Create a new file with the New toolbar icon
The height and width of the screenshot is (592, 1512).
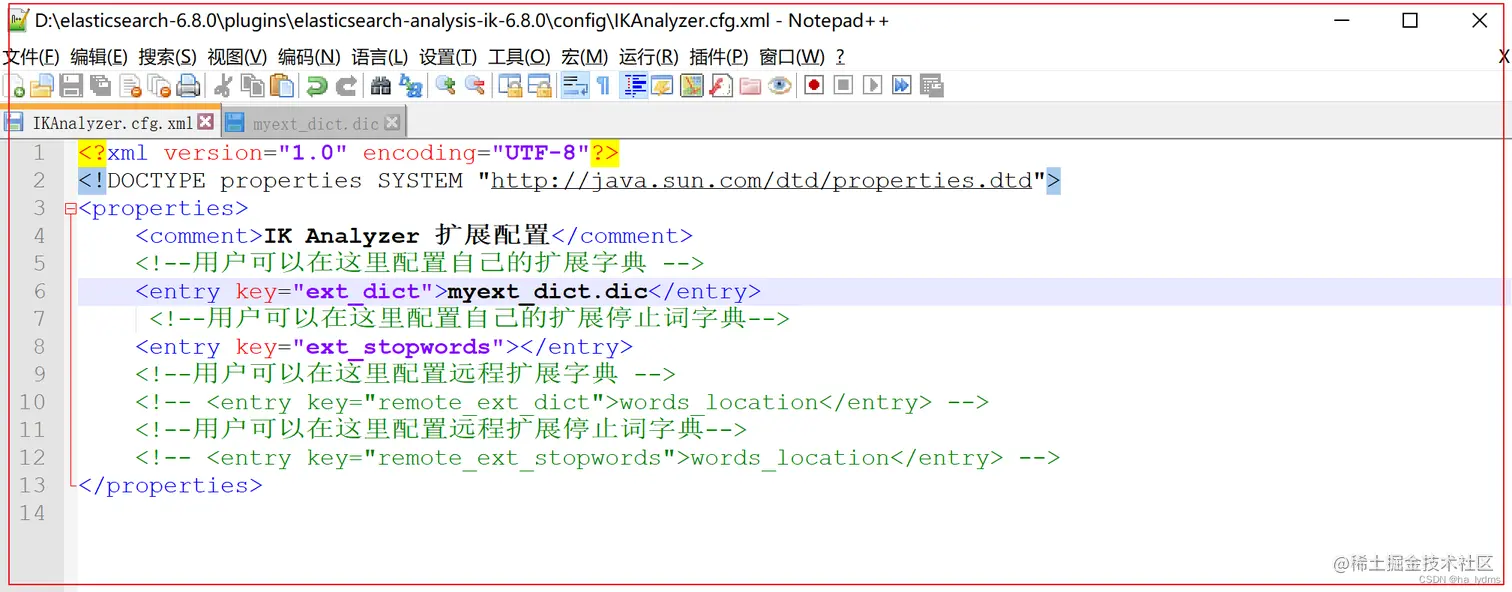(x=14, y=86)
